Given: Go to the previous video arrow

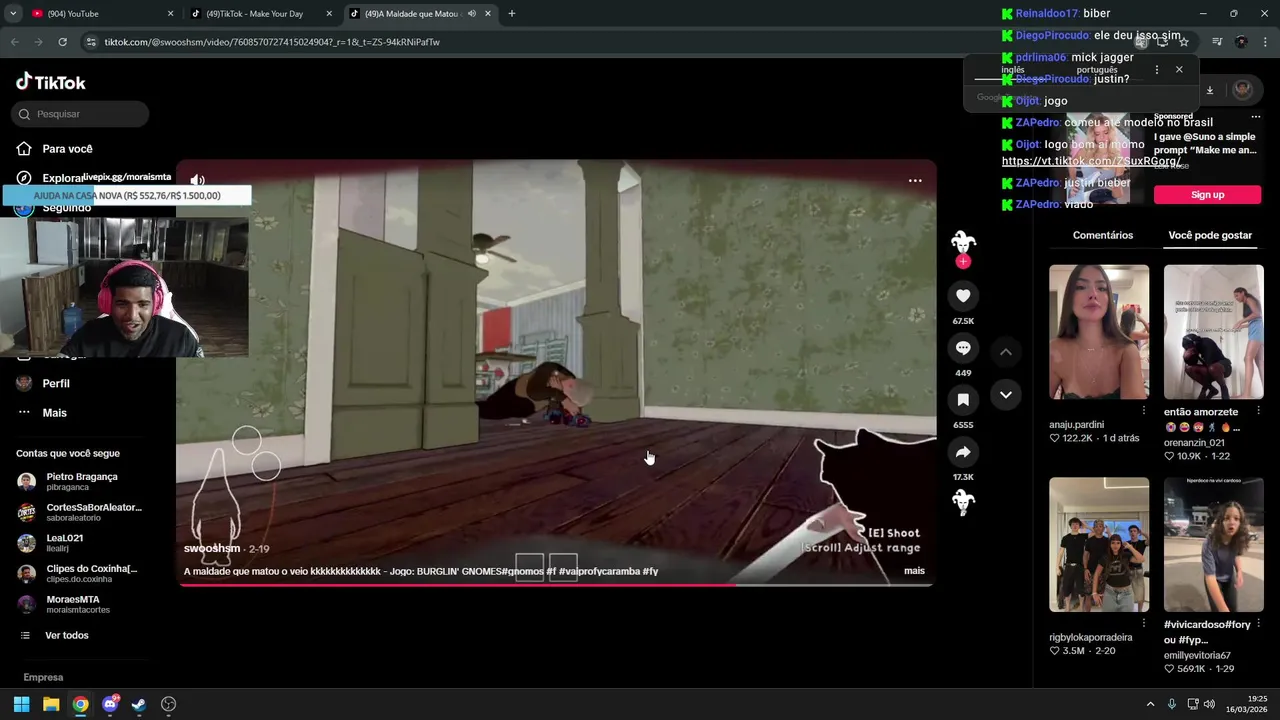Looking at the screenshot, I should click(1006, 352).
